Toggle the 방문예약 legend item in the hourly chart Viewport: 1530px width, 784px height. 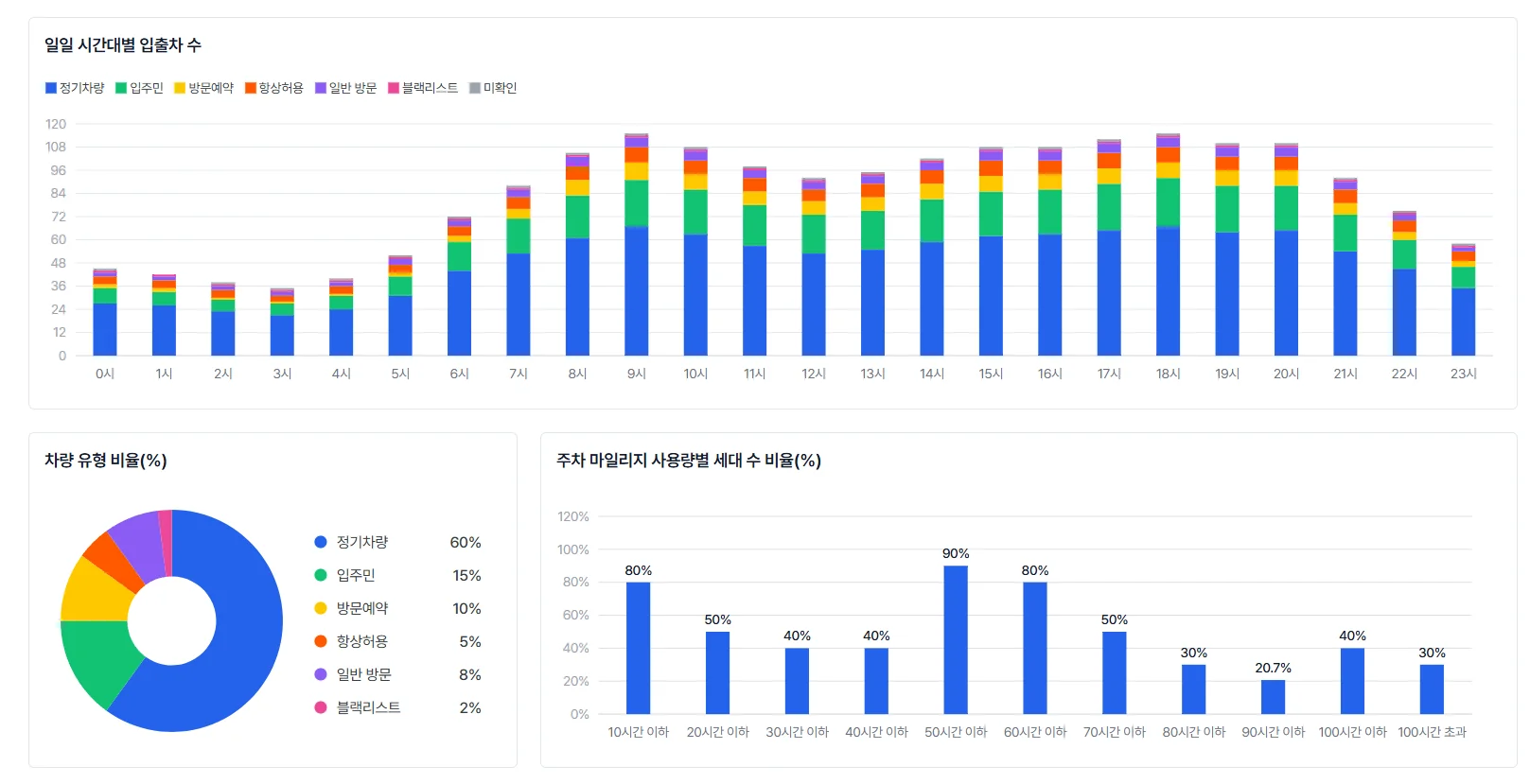(203, 88)
